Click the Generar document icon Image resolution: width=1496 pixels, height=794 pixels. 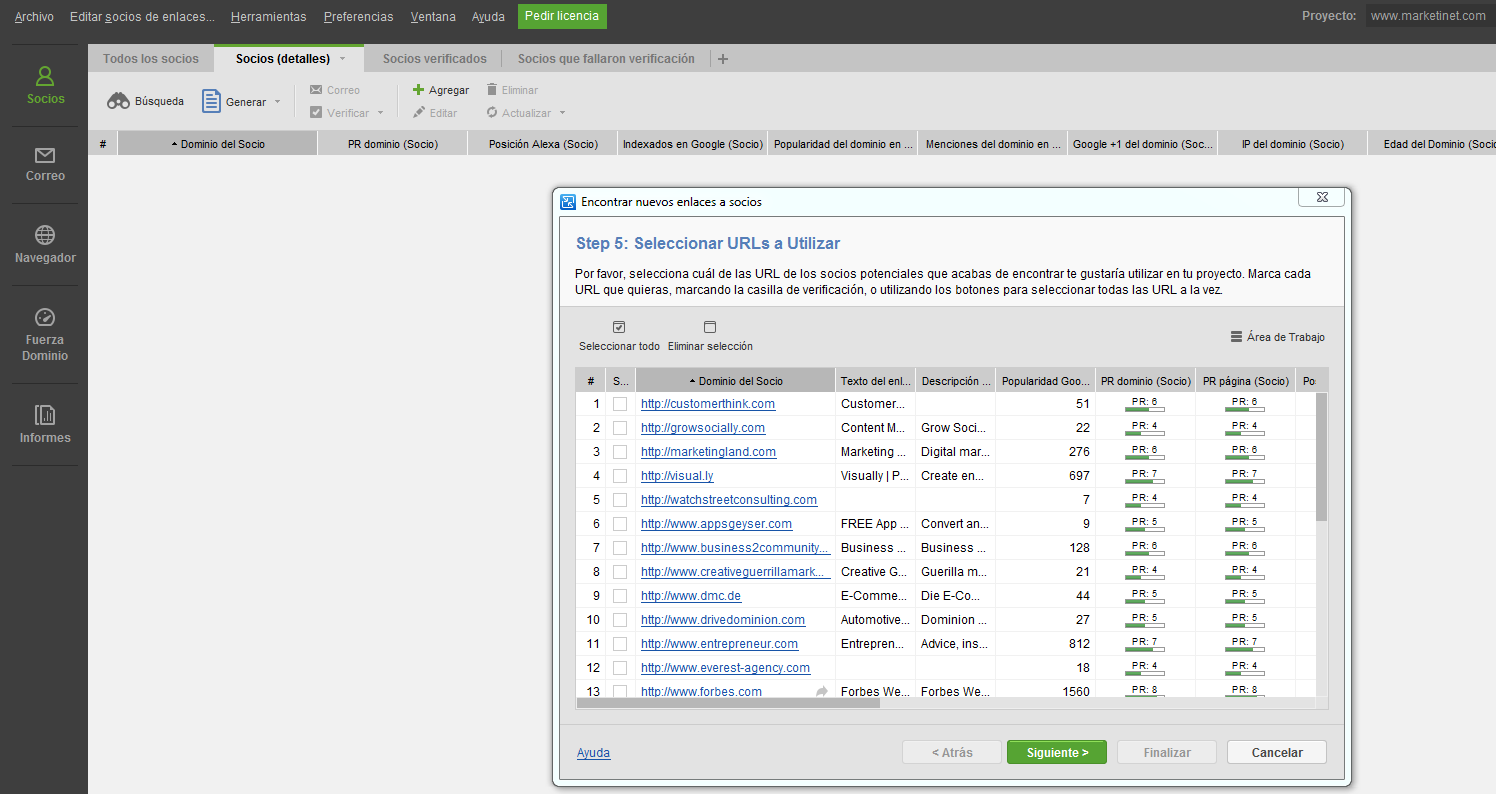click(x=211, y=101)
